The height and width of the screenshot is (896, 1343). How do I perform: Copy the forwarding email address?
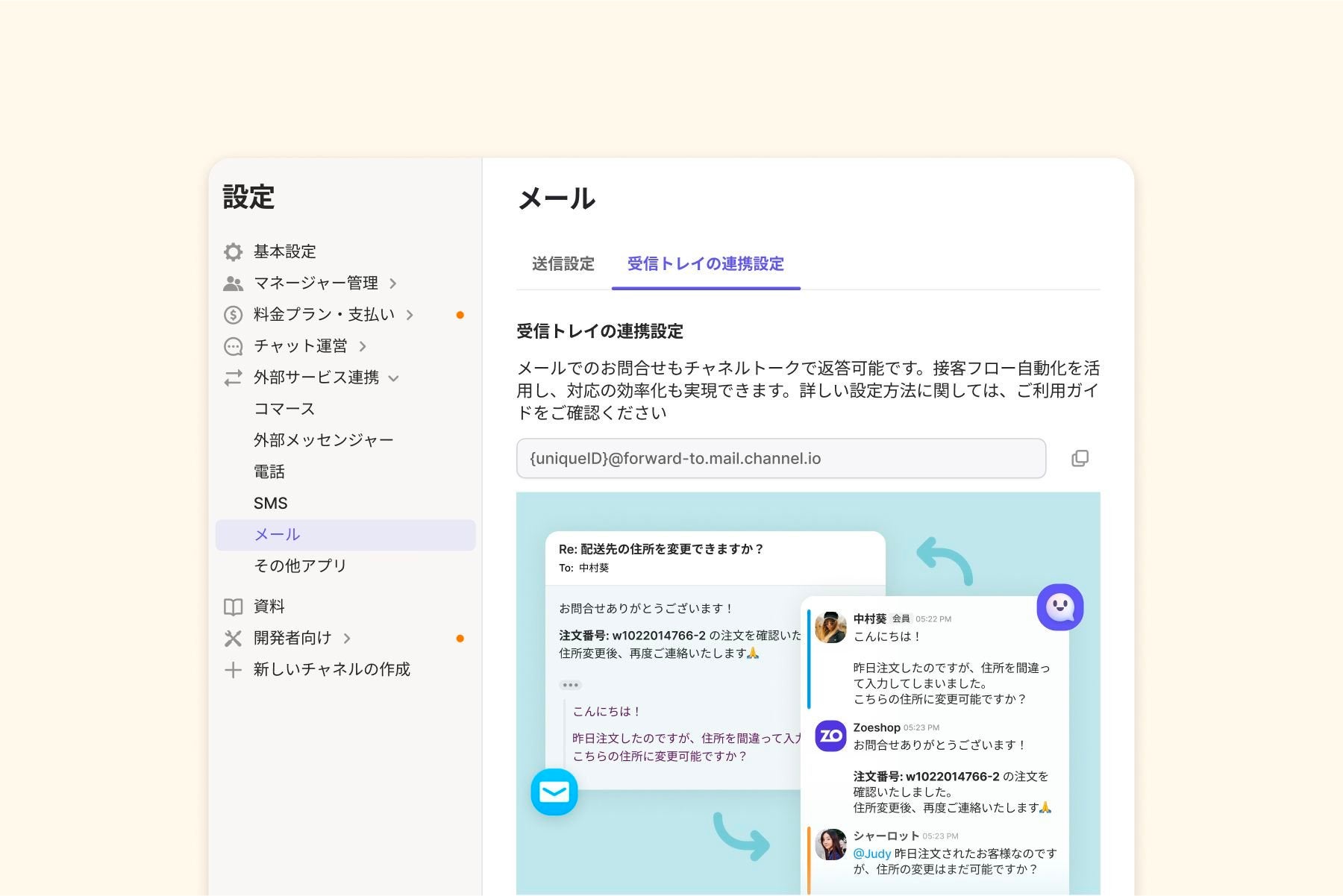[x=1080, y=458]
